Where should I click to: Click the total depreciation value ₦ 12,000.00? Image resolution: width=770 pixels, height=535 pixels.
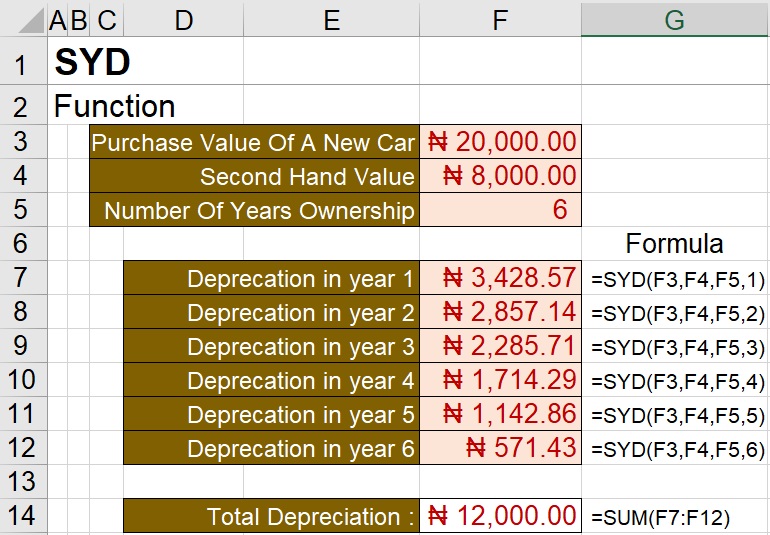[x=501, y=516]
